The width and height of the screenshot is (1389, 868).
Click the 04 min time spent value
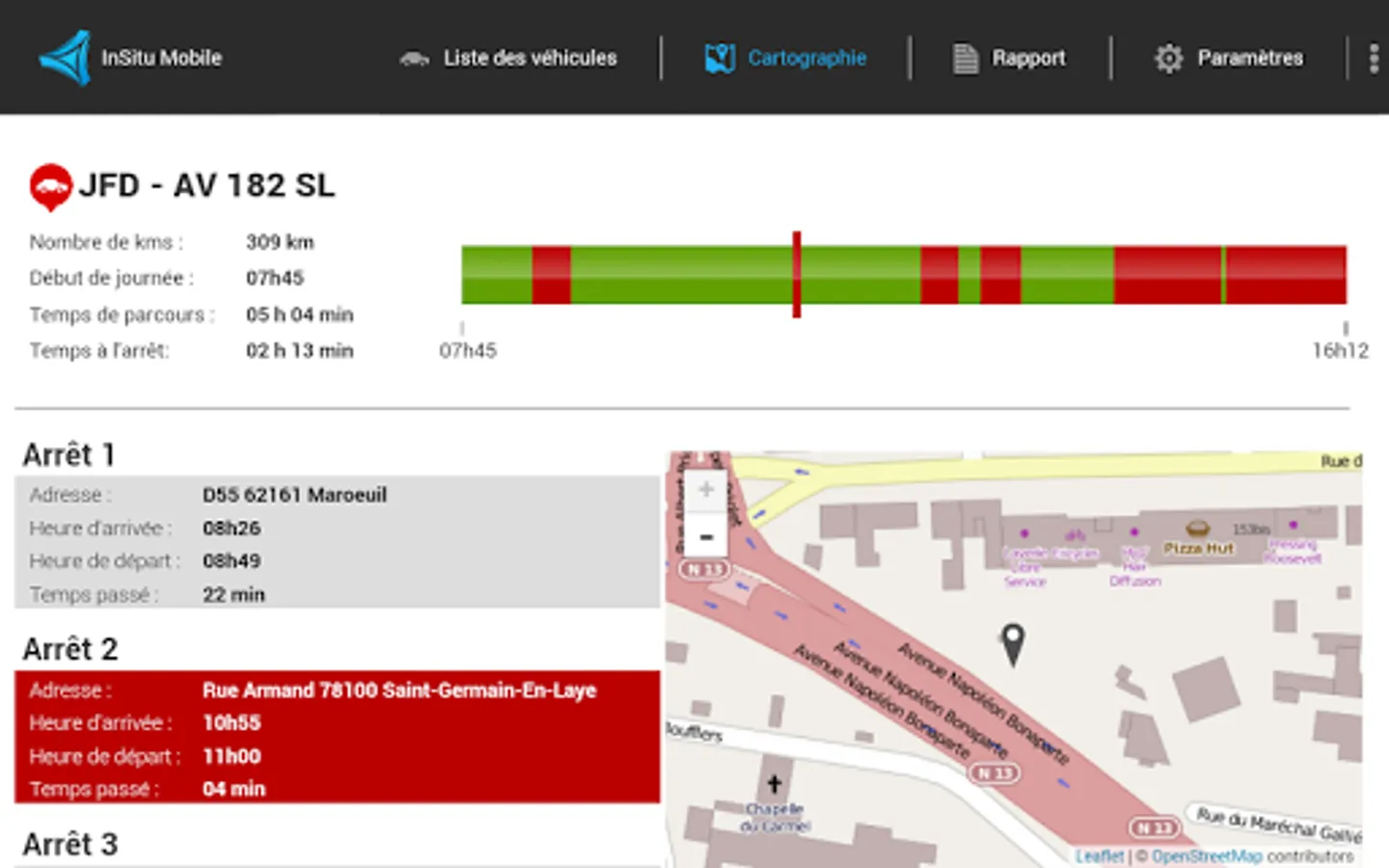[233, 790]
